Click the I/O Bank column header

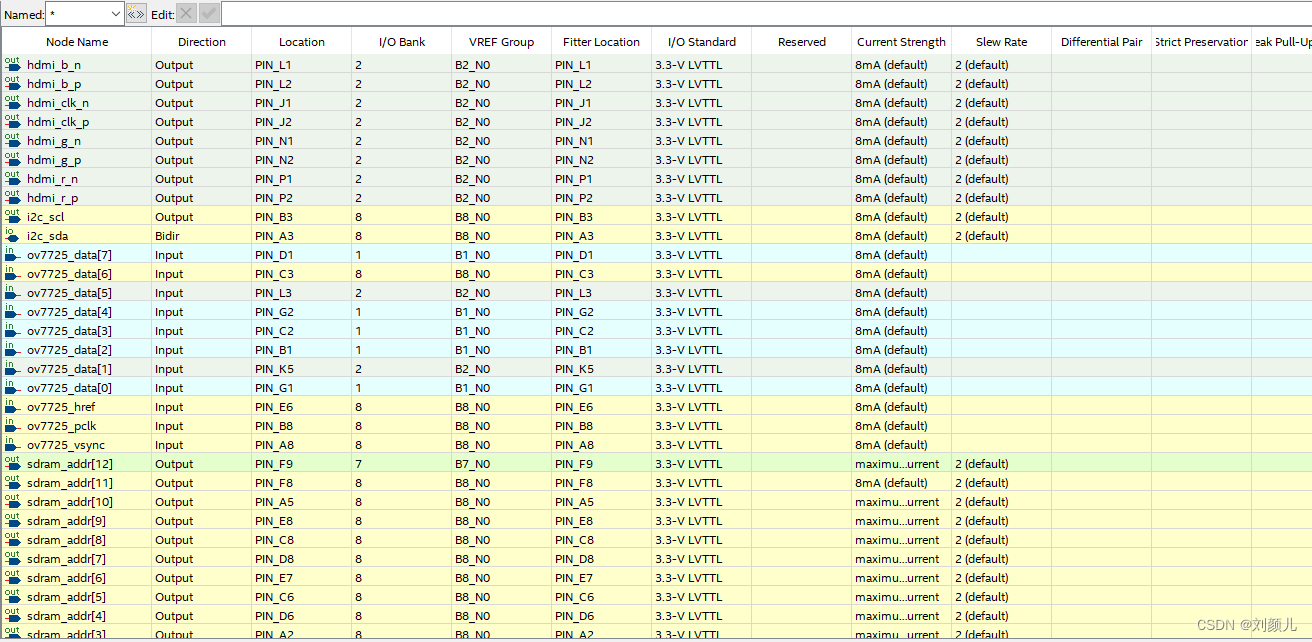point(402,42)
